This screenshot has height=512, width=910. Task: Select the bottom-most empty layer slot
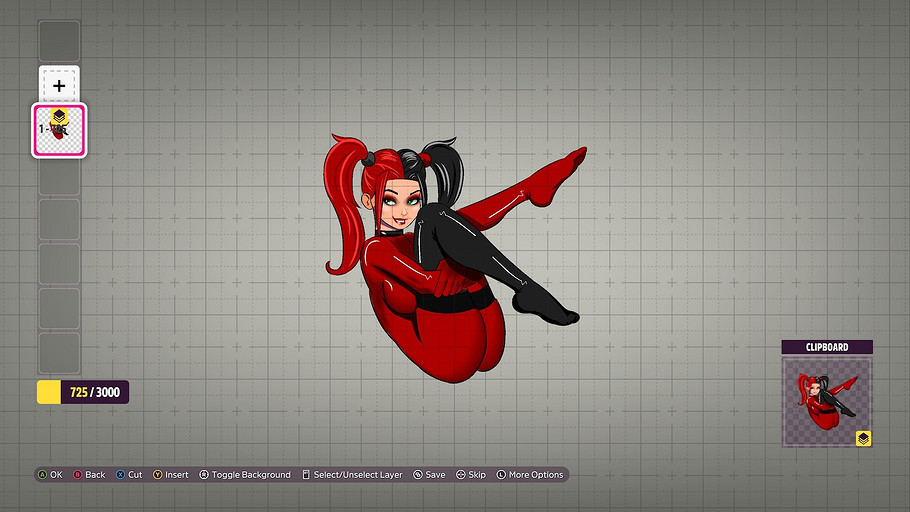coord(59,353)
